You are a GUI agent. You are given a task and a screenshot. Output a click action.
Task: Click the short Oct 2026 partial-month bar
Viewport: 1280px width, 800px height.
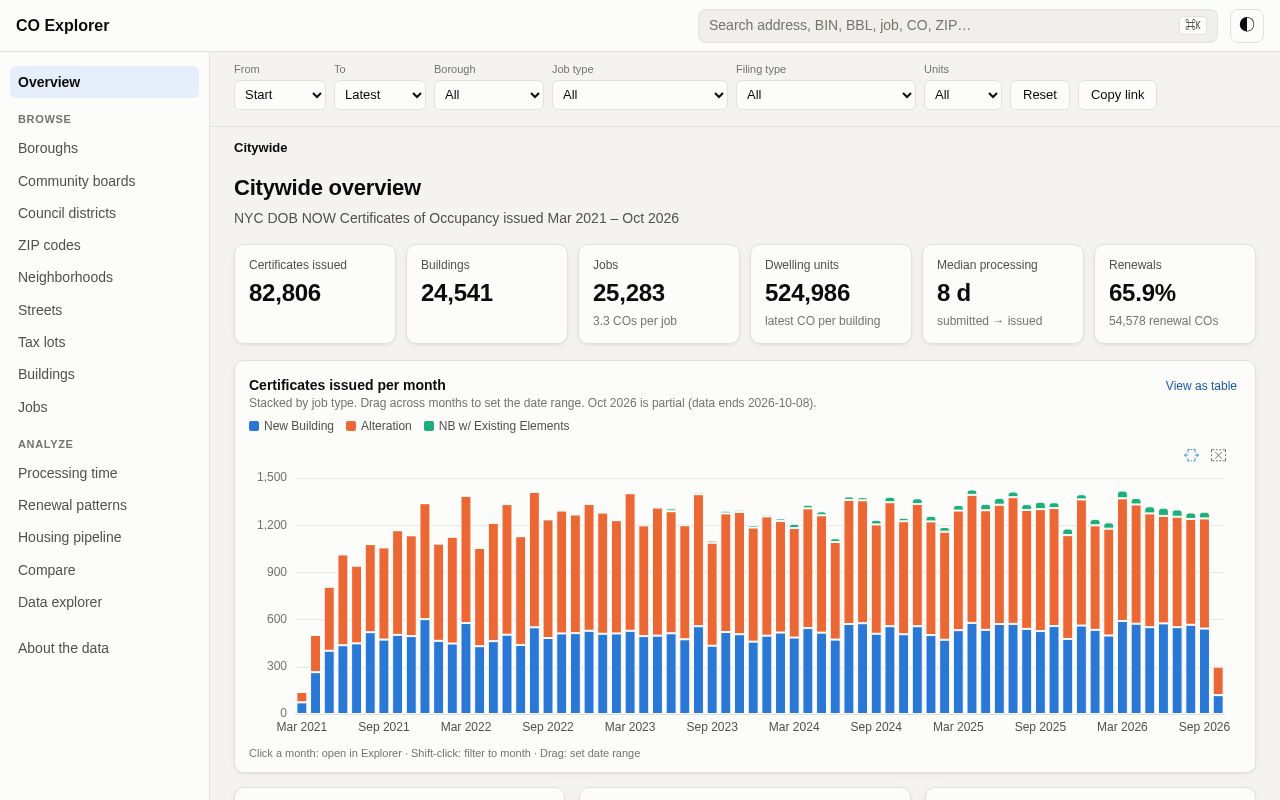pyautogui.click(x=1218, y=690)
